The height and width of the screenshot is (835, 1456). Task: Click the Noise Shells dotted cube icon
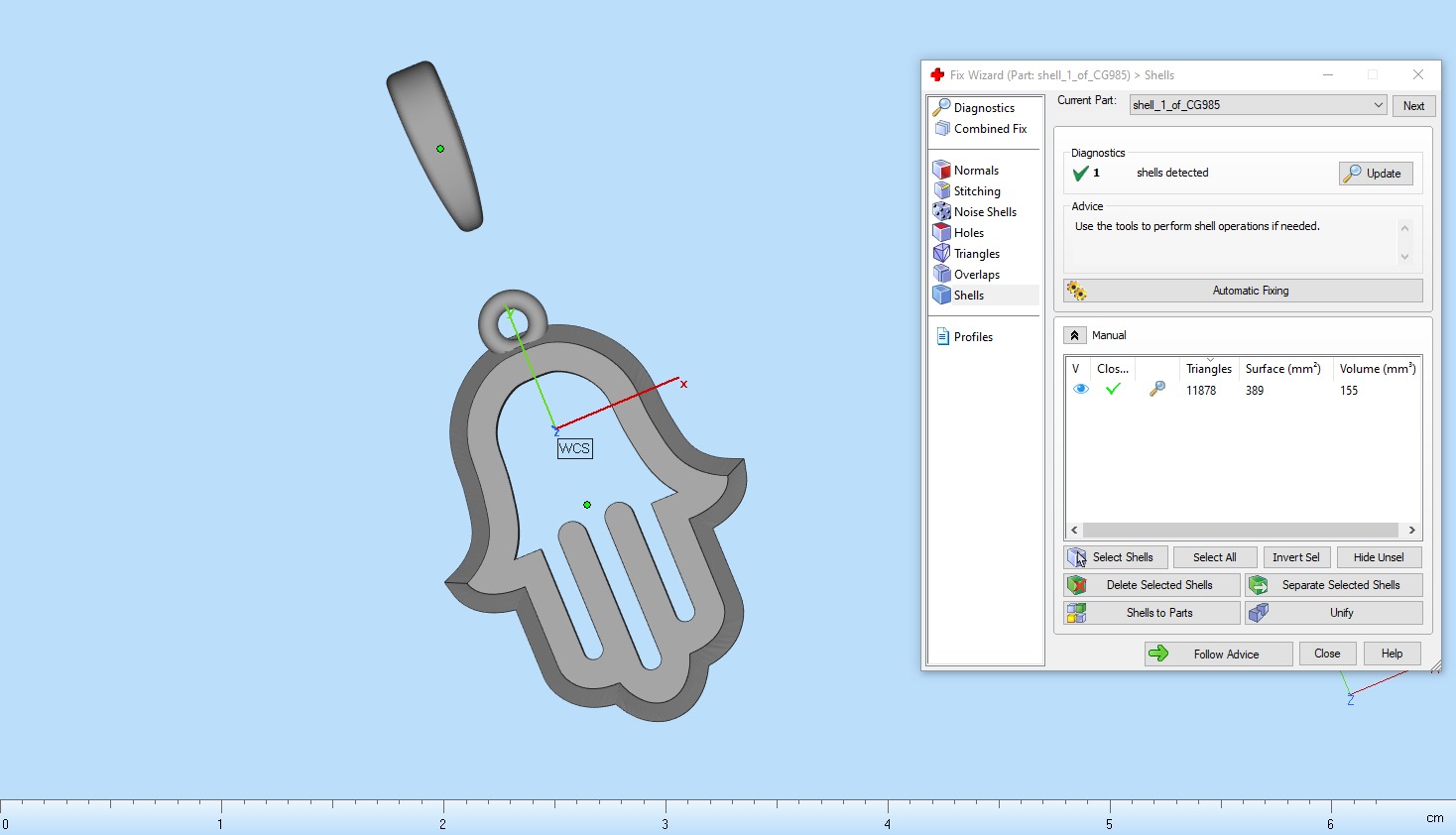(942, 212)
